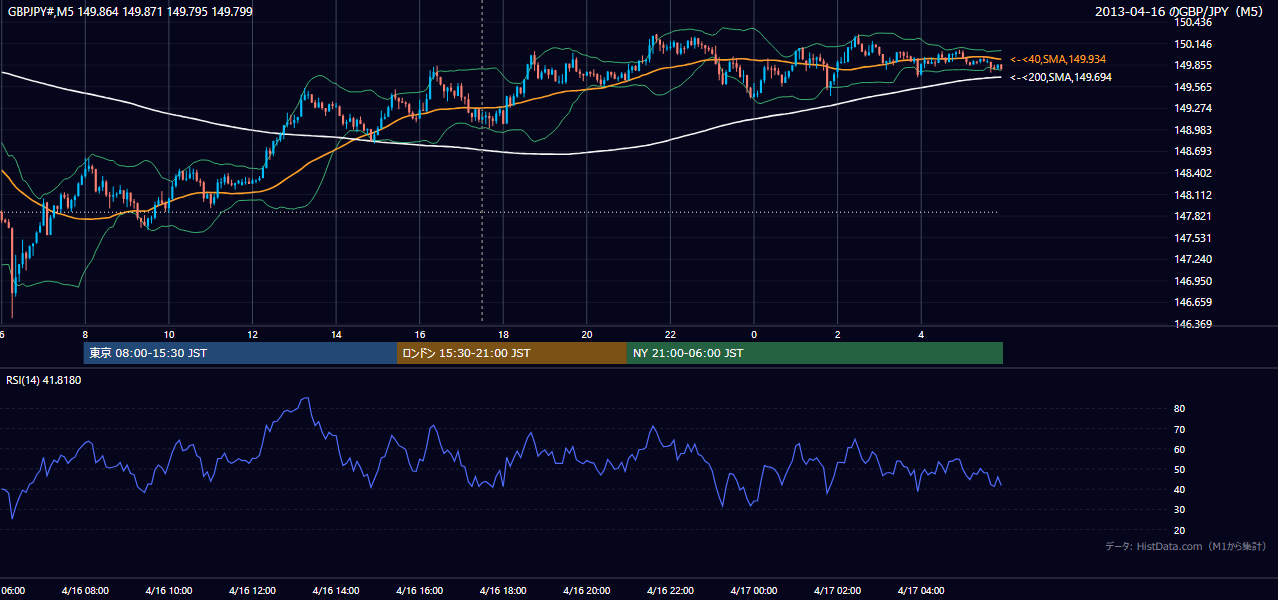This screenshot has height=600, width=1278.
Task: Click hour tick 18 under price chart
Action: click(x=503, y=335)
